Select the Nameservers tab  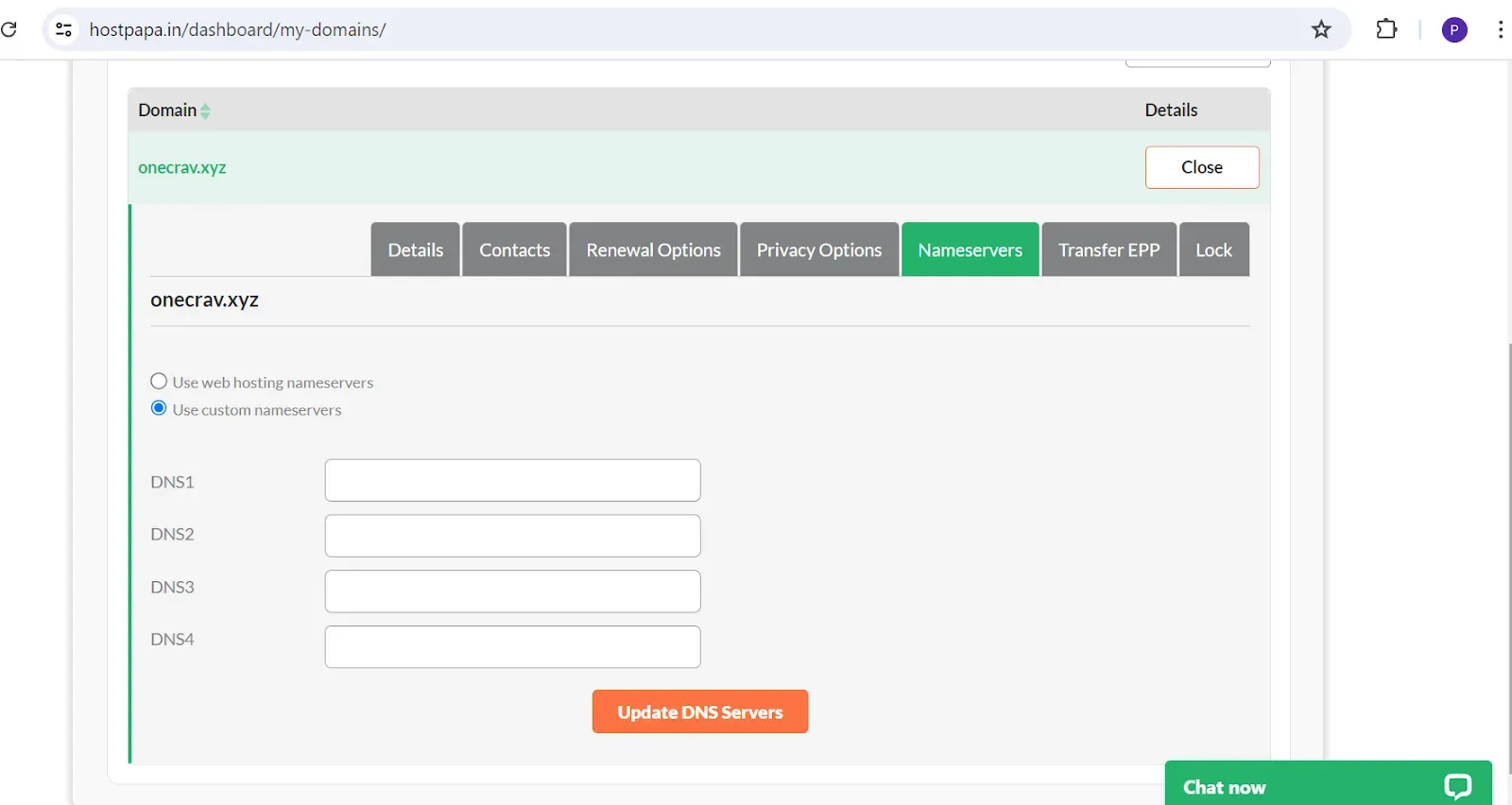[971, 249]
